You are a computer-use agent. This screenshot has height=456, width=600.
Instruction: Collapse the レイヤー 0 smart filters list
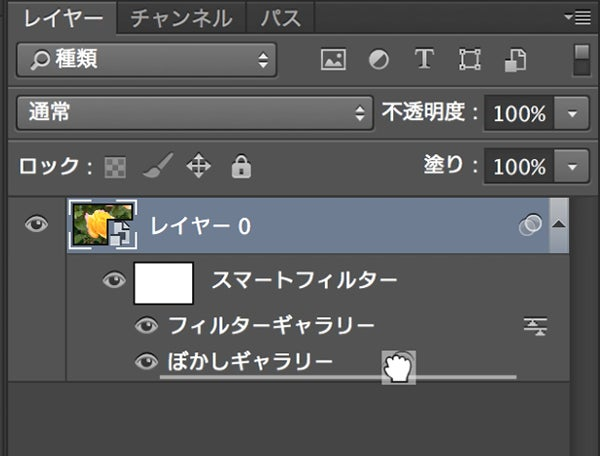click(x=559, y=224)
